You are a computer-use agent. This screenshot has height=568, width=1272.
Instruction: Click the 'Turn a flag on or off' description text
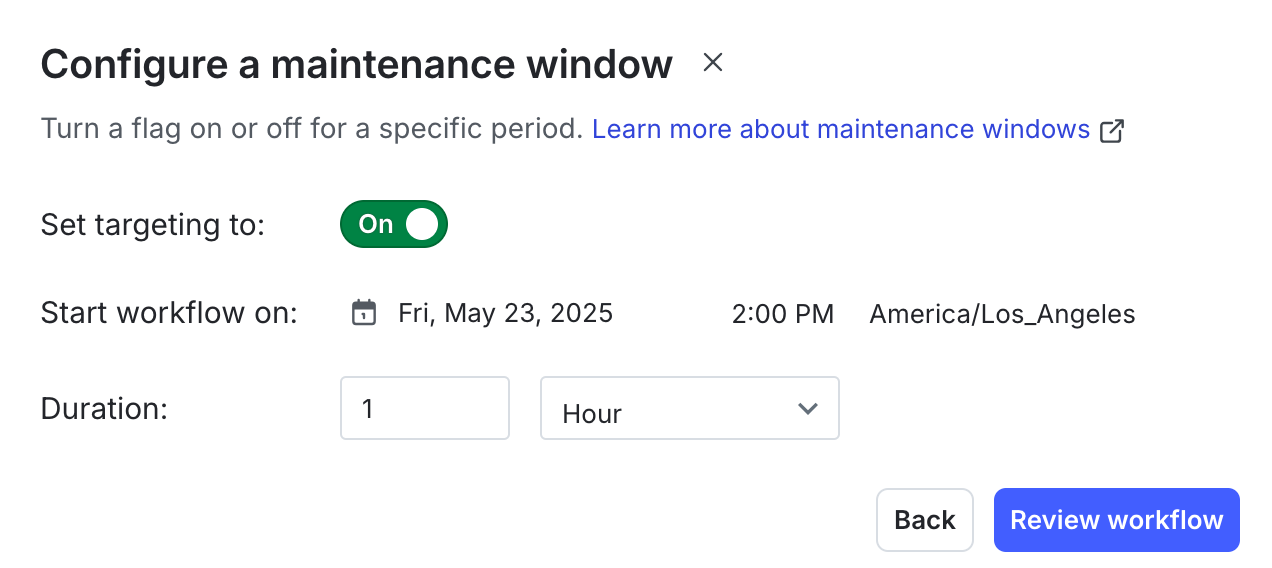click(311, 130)
